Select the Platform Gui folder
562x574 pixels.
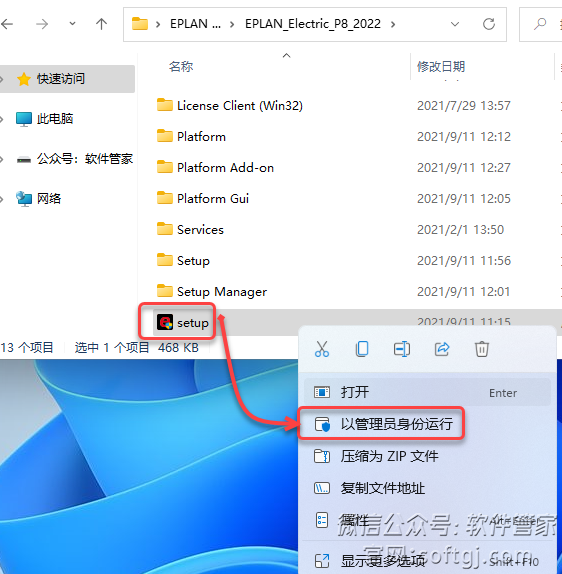tap(213, 199)
